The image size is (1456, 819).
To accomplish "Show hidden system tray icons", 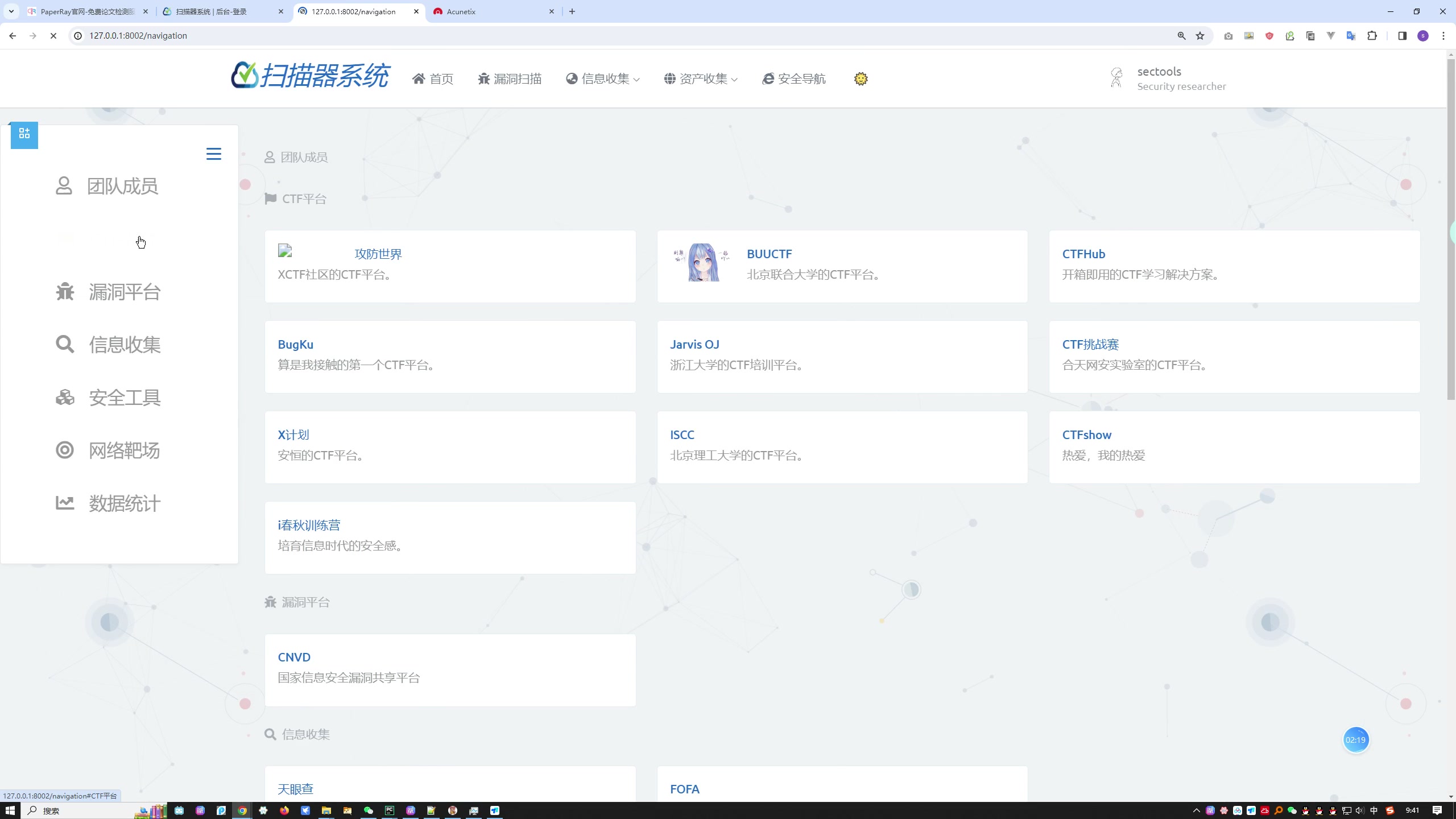I will pyautogui.click(x=1196, y=810).
